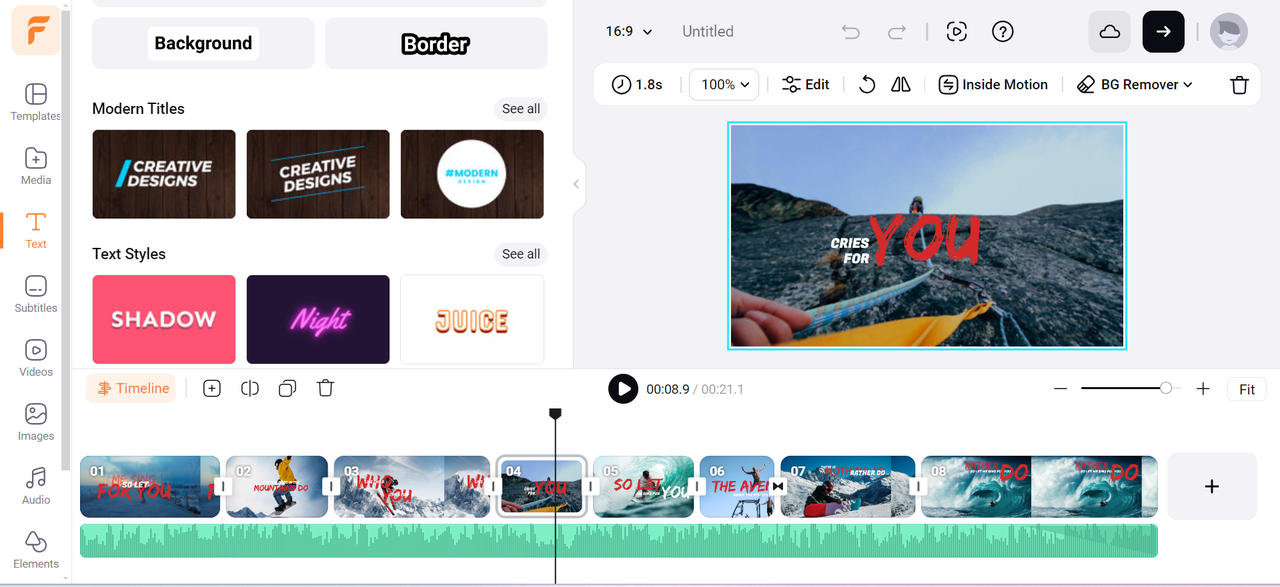This screenshot has width=1280, height=587.
Task: Add a scene with the timeline plus icon
Action: click(x=212, y=389)
